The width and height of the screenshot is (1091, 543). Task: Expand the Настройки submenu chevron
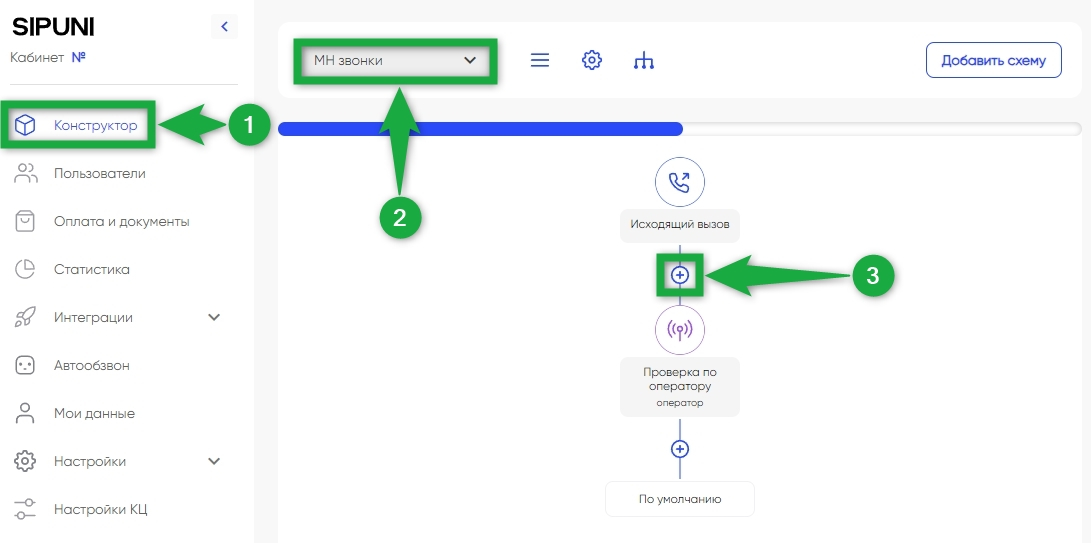[x=214, y=462]
